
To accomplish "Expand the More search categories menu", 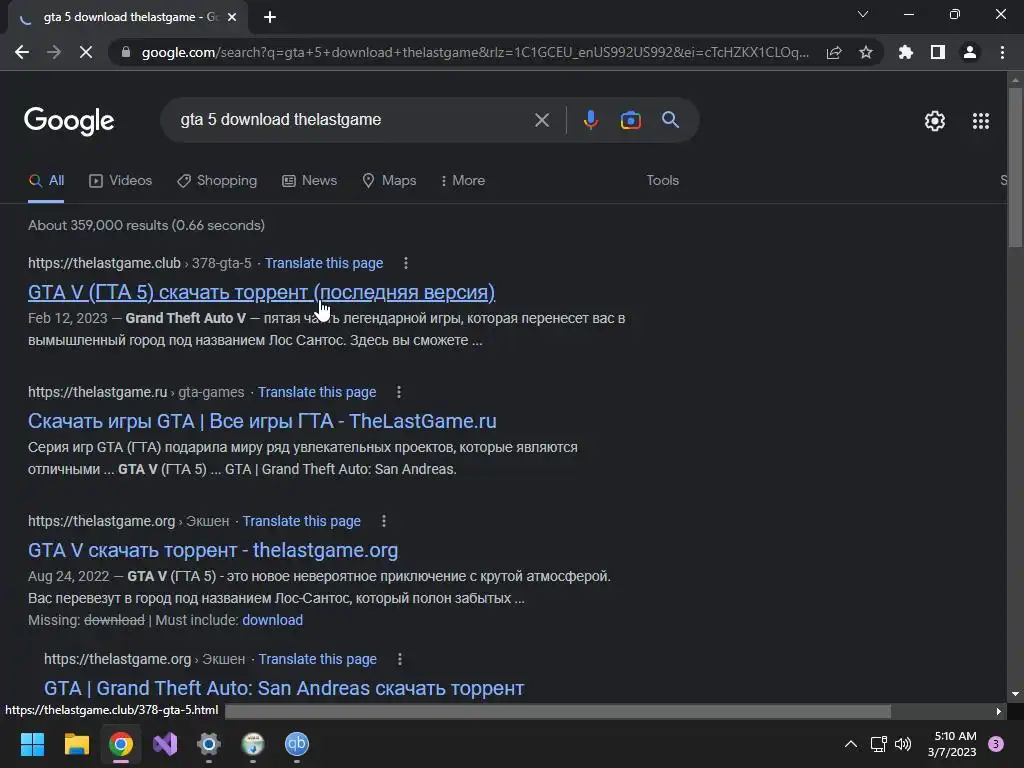I will 462,181.
